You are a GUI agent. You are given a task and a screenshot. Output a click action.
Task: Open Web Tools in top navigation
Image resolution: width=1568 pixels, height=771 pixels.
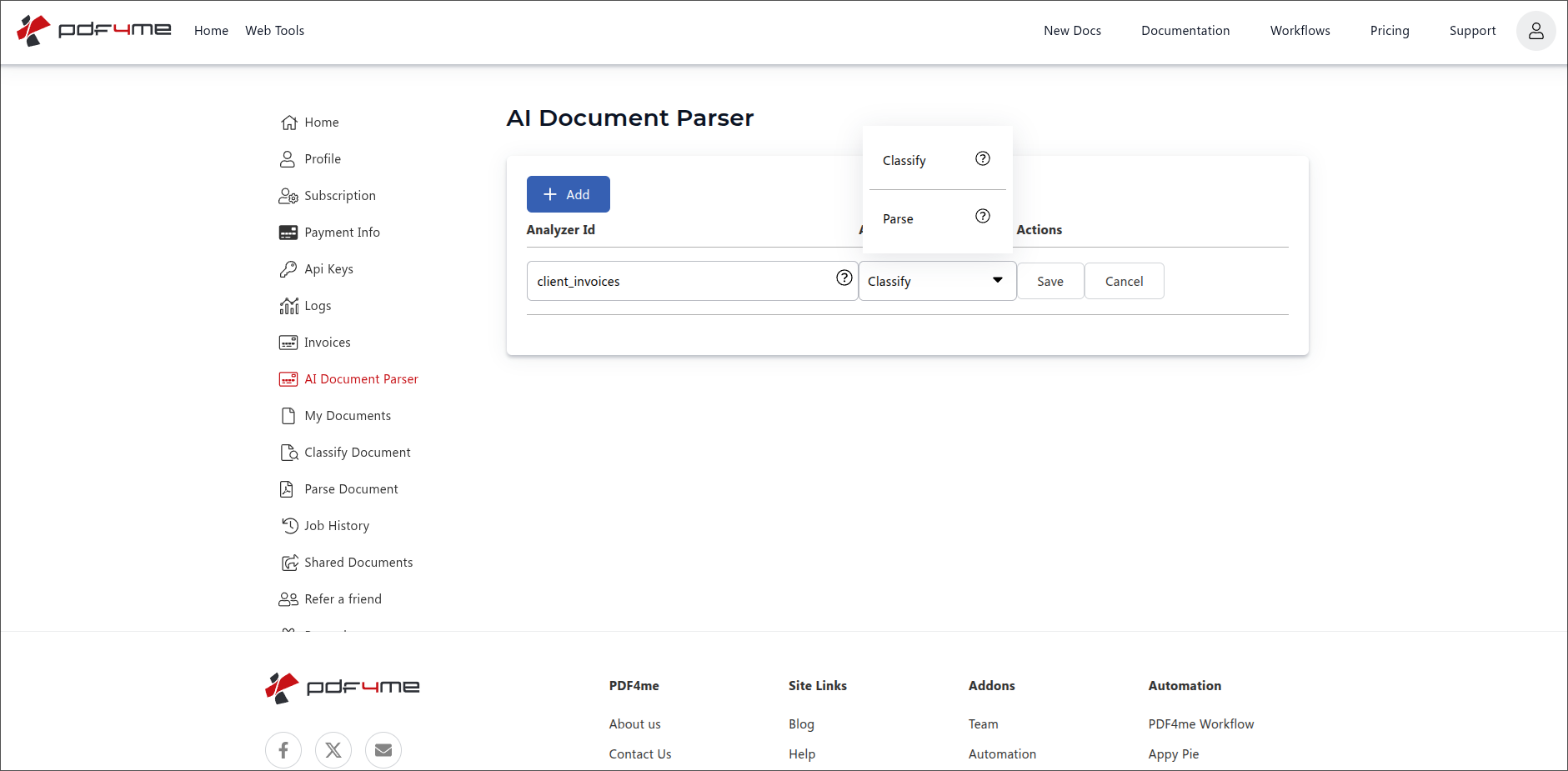tap(274, 31)
